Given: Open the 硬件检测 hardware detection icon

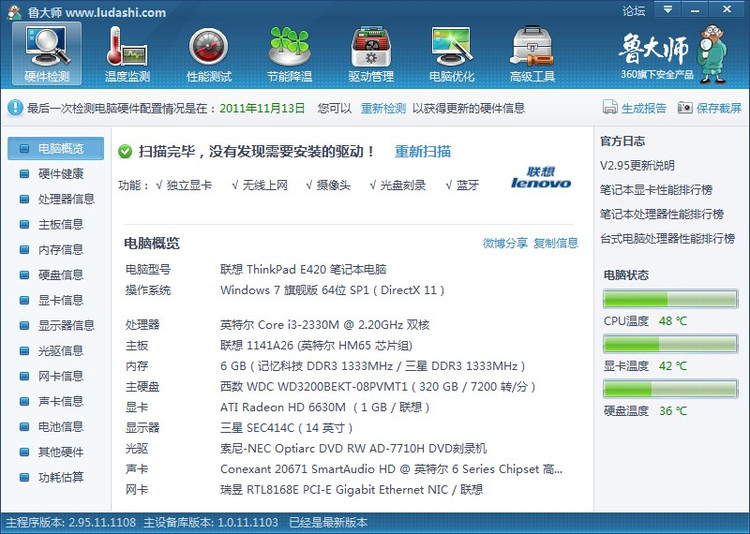Looking at the screenshot, I should [47, 54].
